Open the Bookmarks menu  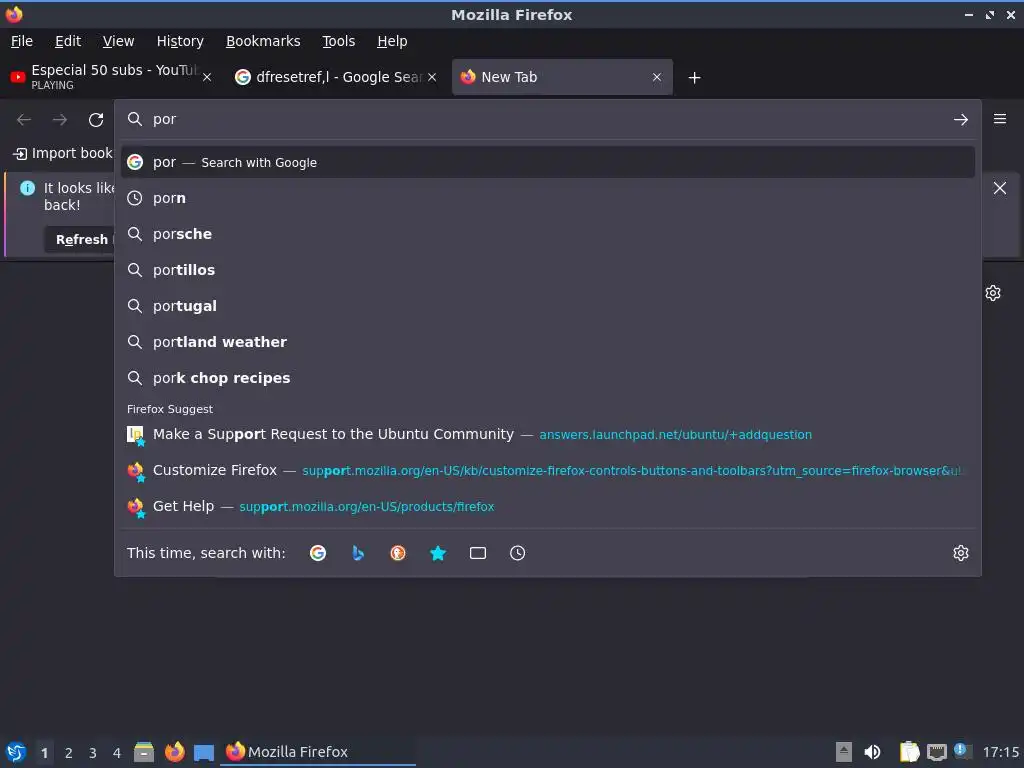[263, 41]
